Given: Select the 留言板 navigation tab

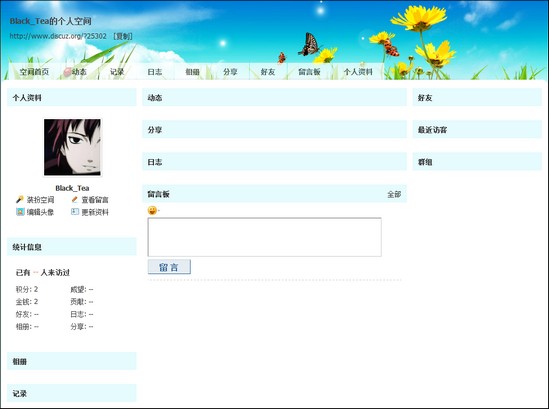Looking at the screenshot, I should pyautogui.click(x=309, y=72).
